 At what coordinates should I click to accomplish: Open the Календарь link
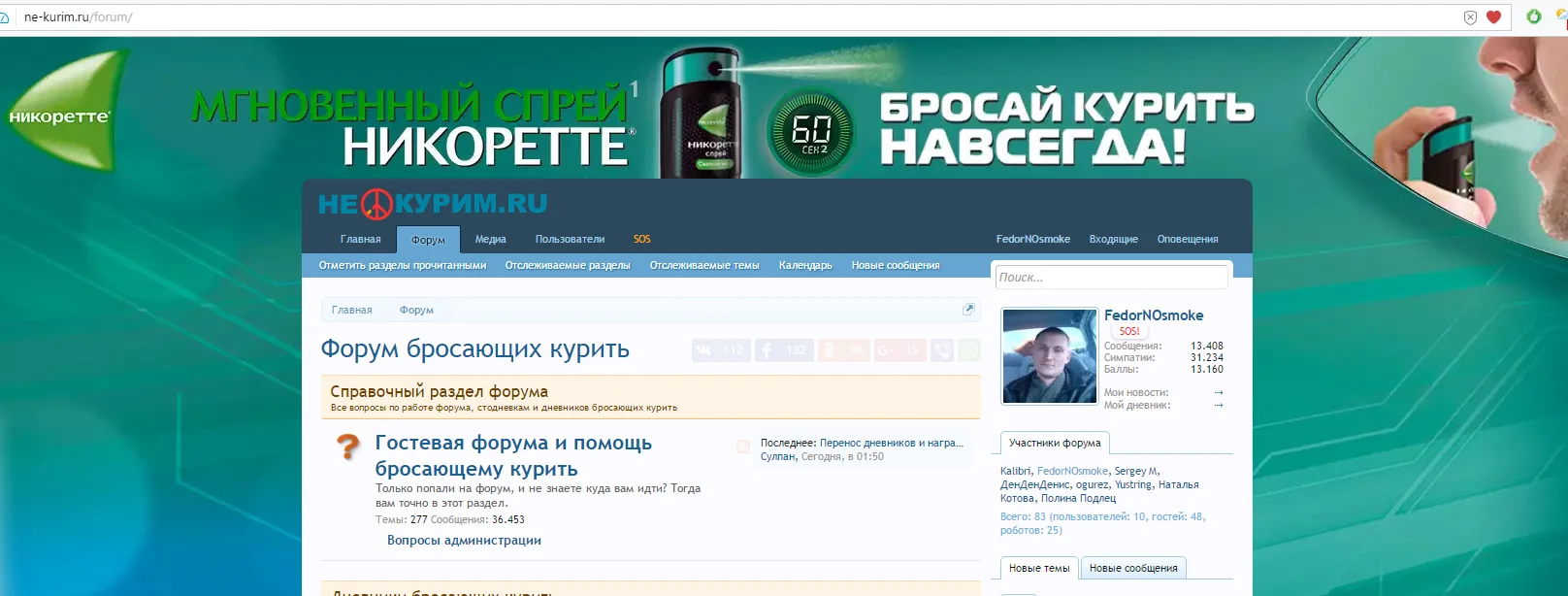(x=805, y=265)
